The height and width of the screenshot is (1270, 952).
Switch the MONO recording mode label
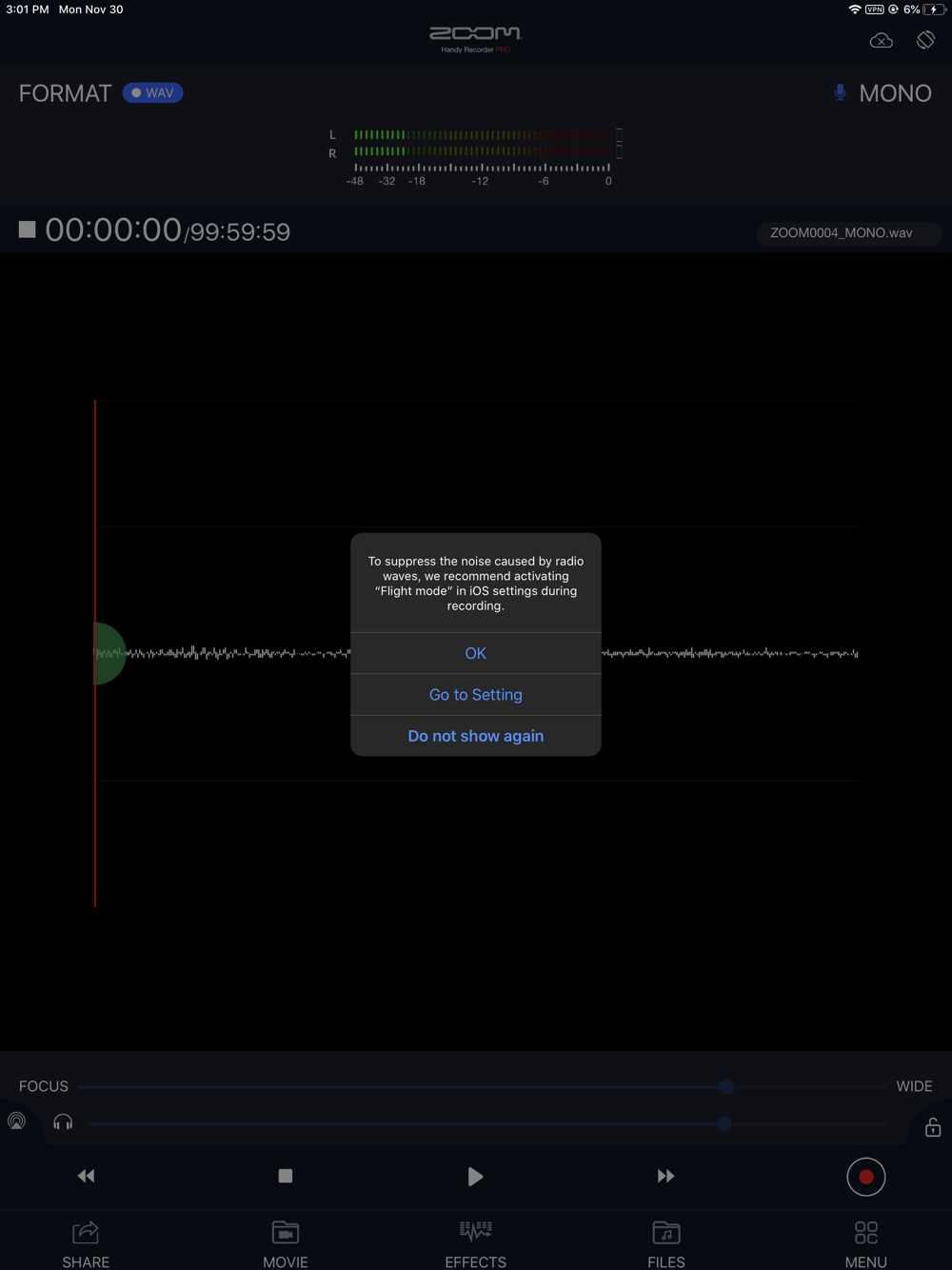tap(895, 93)
